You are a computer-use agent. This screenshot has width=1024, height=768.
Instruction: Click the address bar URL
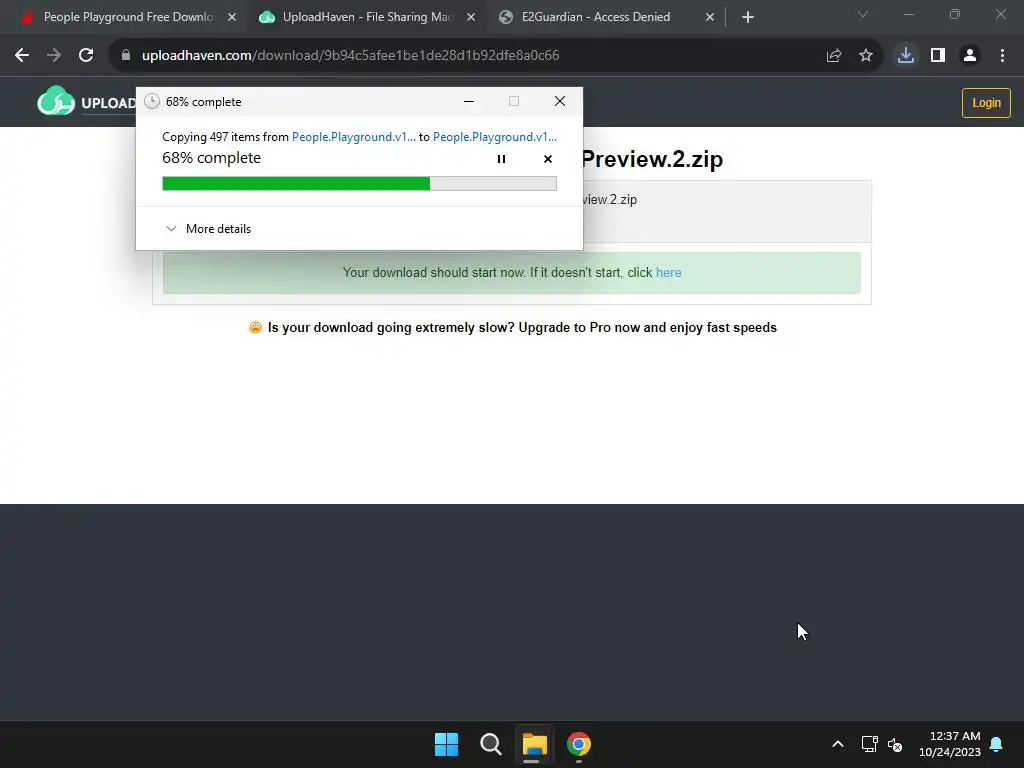pyautogui.click(x=350, y=56)
